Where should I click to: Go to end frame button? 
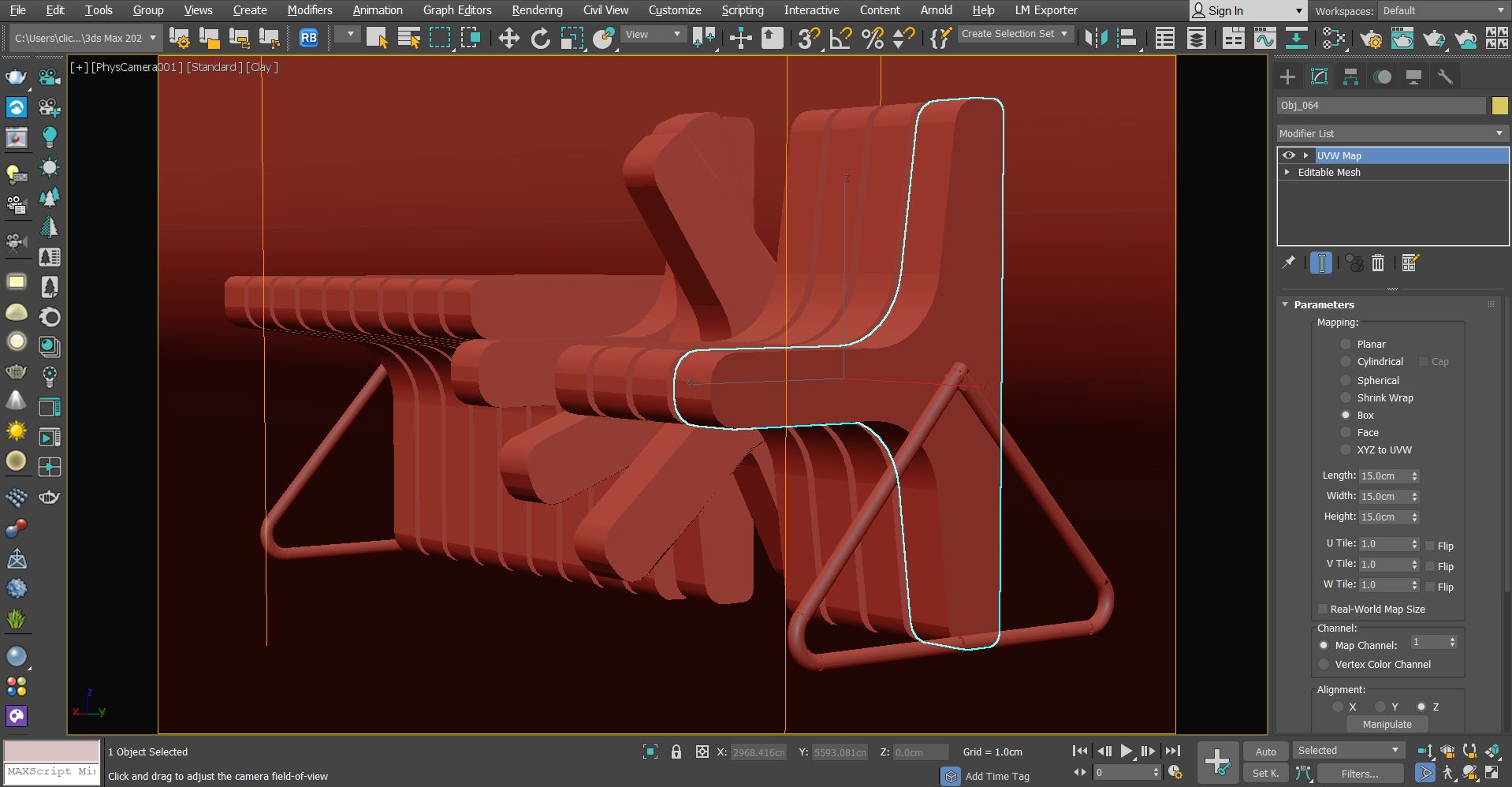click(x=1173, y=752)
